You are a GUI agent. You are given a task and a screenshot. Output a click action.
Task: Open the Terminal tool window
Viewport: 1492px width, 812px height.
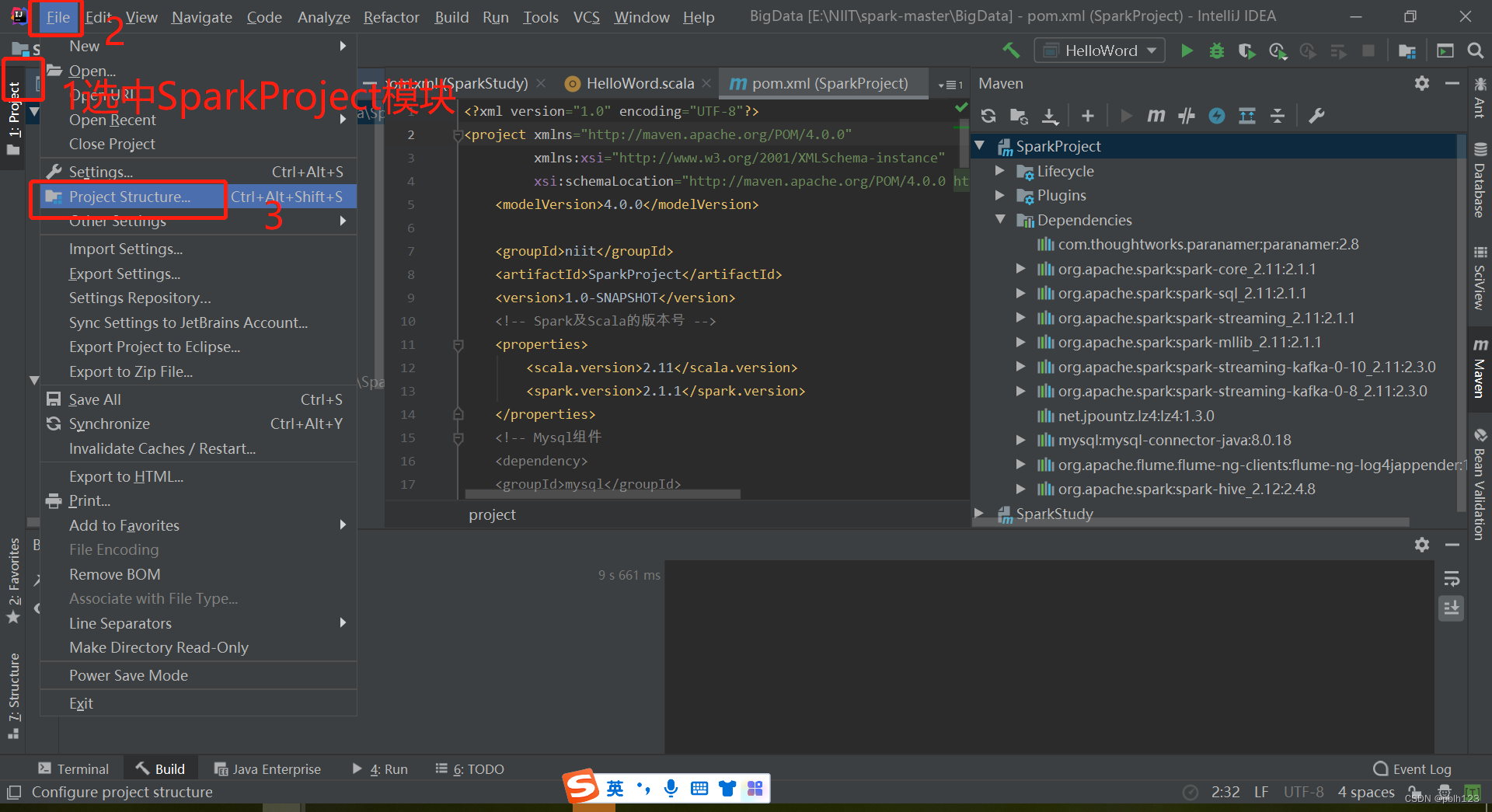coord(73,768)
